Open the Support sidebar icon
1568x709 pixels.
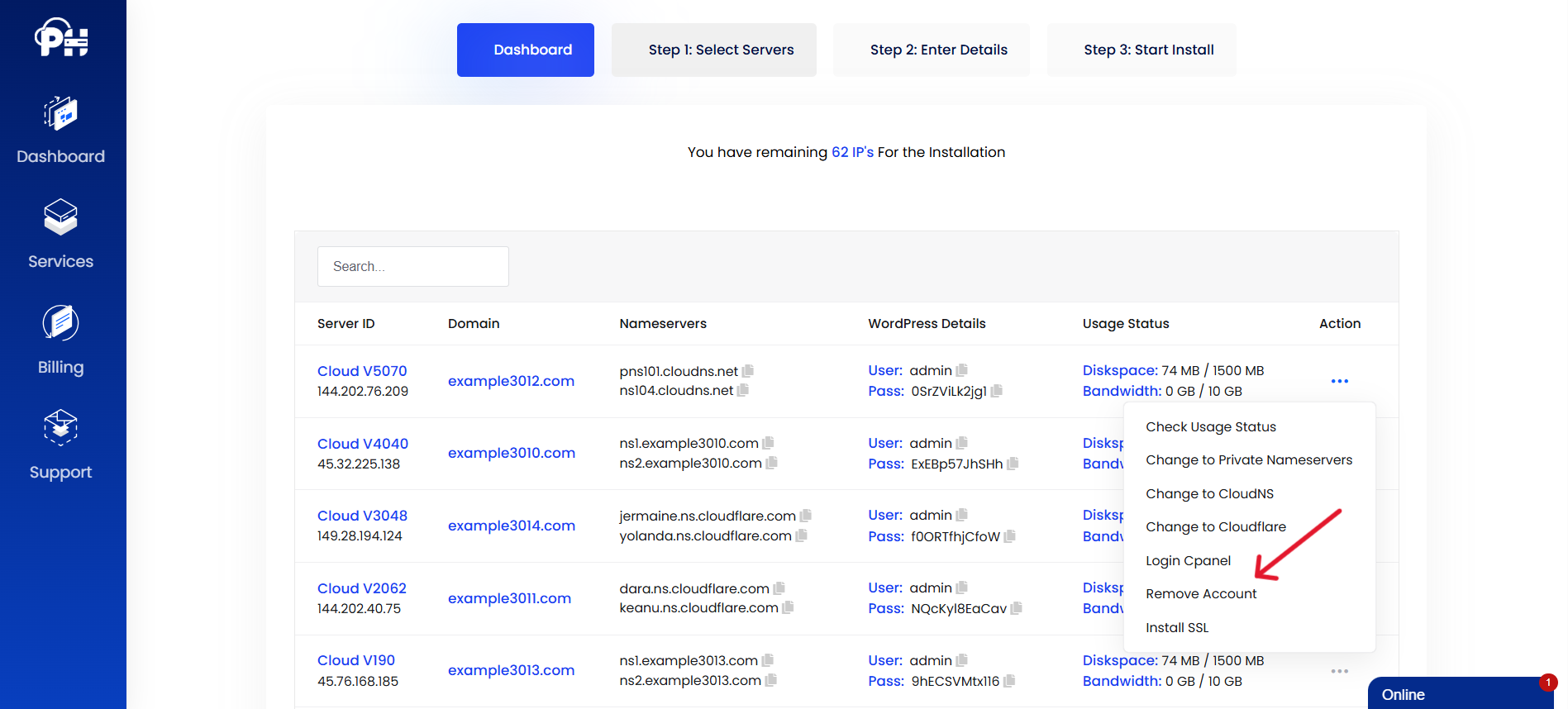coord(60,428)
